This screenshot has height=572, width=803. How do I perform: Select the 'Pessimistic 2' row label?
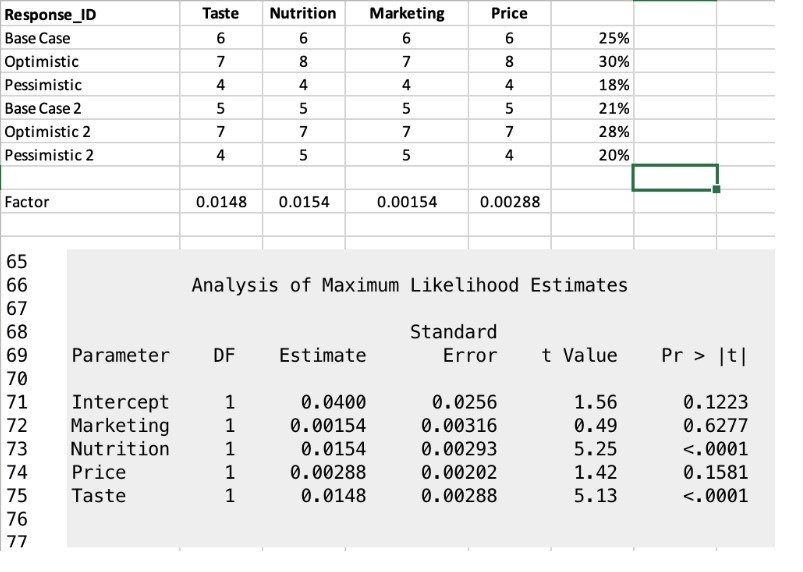49,155
